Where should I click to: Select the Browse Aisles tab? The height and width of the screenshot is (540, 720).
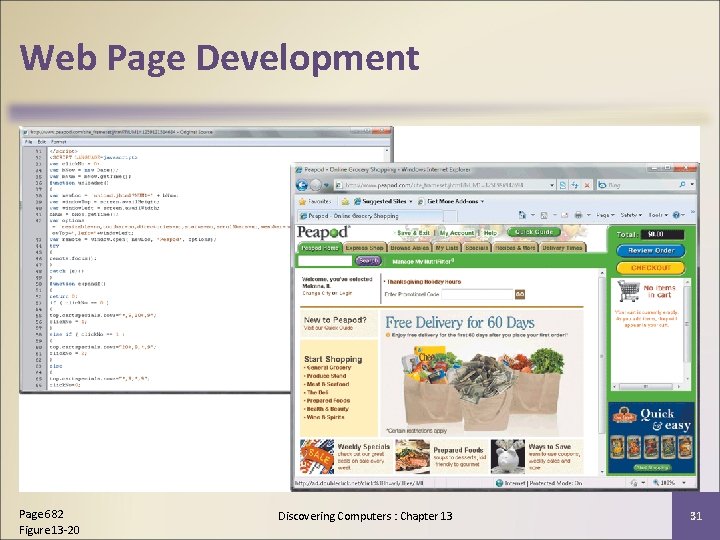pos(409,248)
